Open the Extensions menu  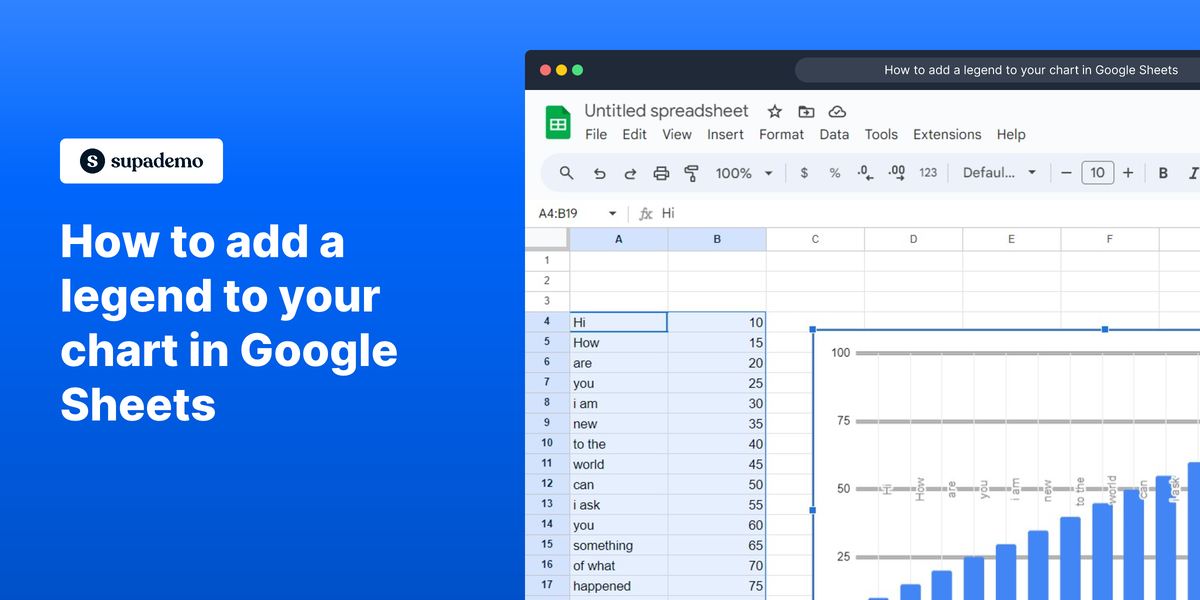(946, 134)
